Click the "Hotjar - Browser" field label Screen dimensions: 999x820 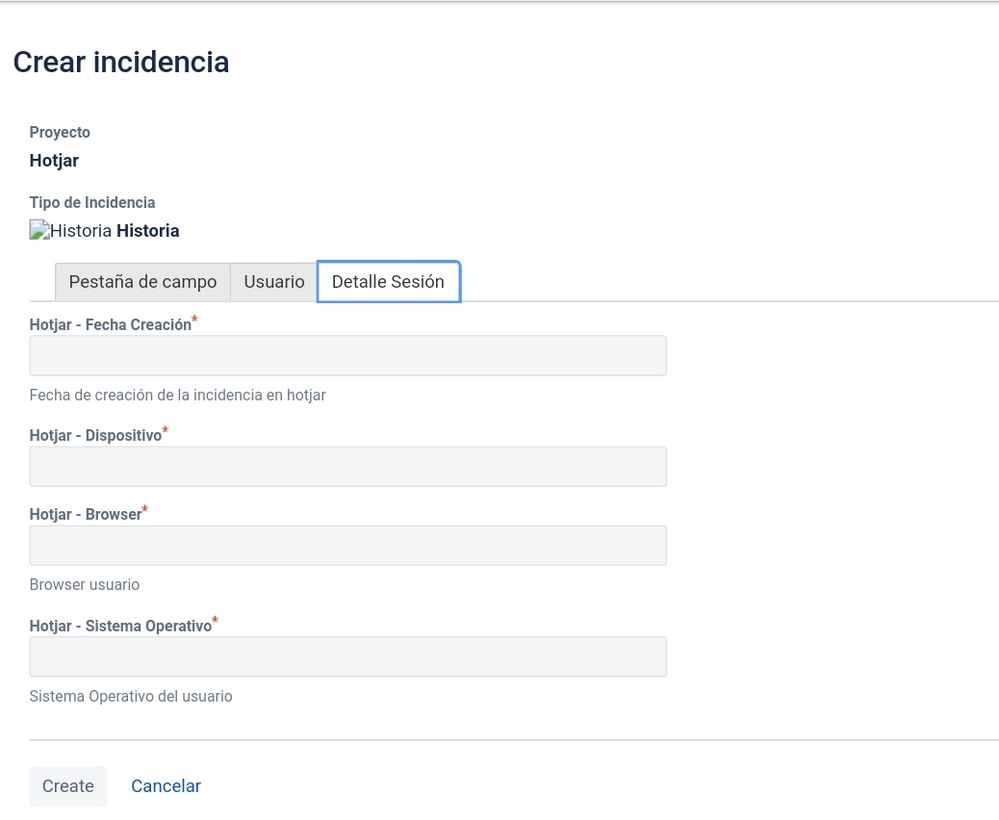(x=86, y=514)
